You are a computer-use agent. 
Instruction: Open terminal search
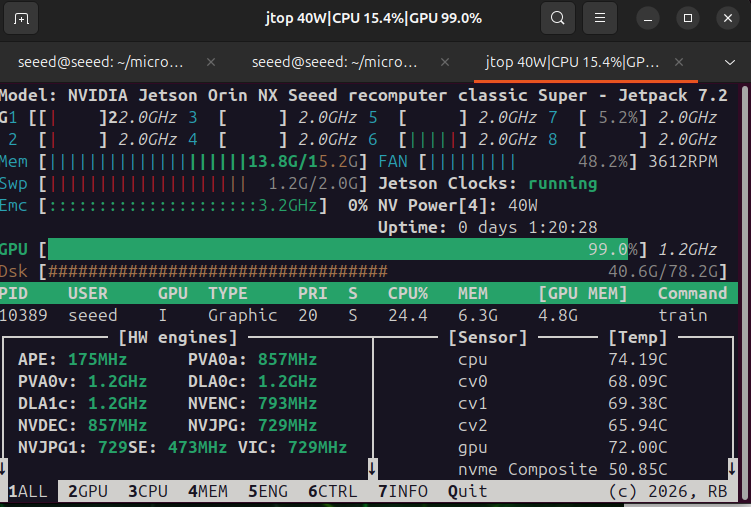pyautogui.click(x=558, y=18)
